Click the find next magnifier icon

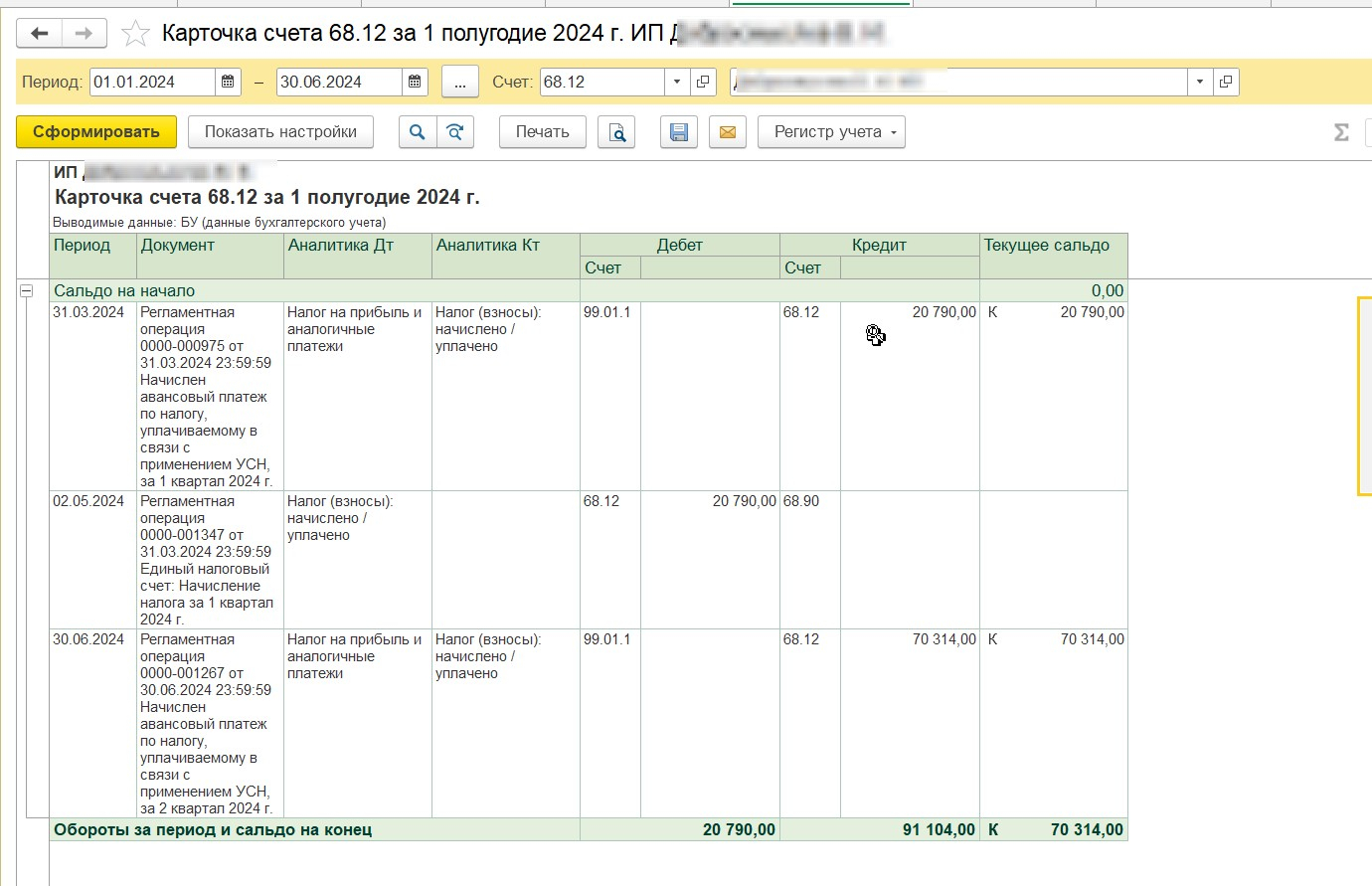[455, 132]
